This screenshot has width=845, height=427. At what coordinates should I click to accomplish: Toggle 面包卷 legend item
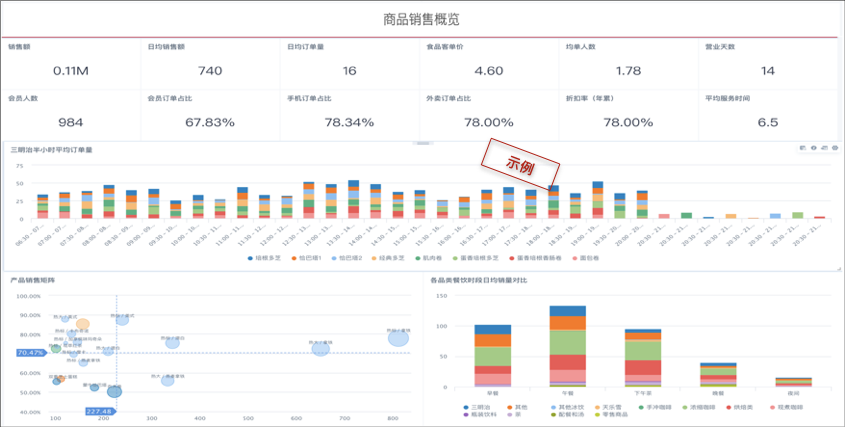coord(587,258)
